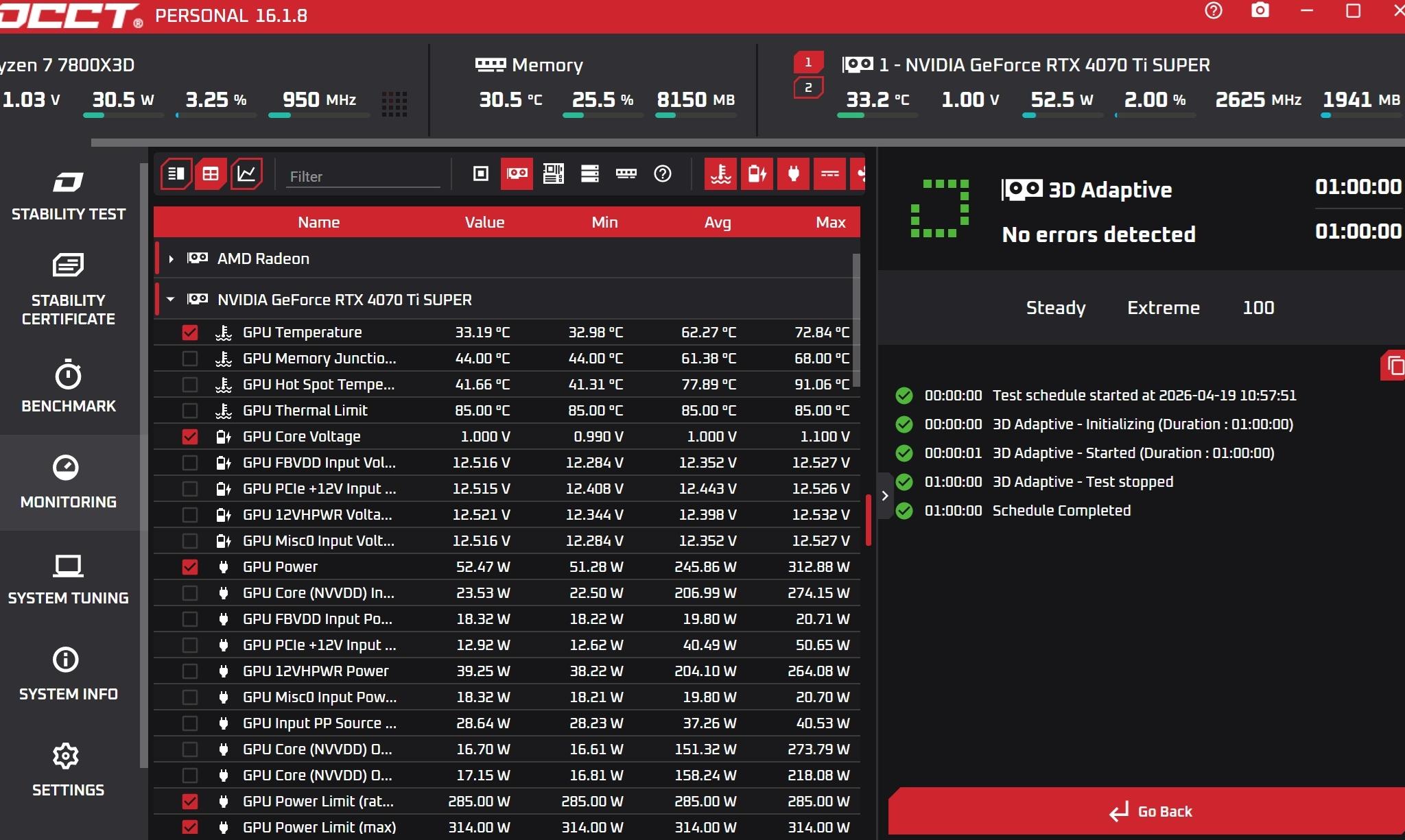This screenshot has height=840, width=1405.
Task: Select the table view icon in monitoring toolbar
Action: click(x=211, y=173)
